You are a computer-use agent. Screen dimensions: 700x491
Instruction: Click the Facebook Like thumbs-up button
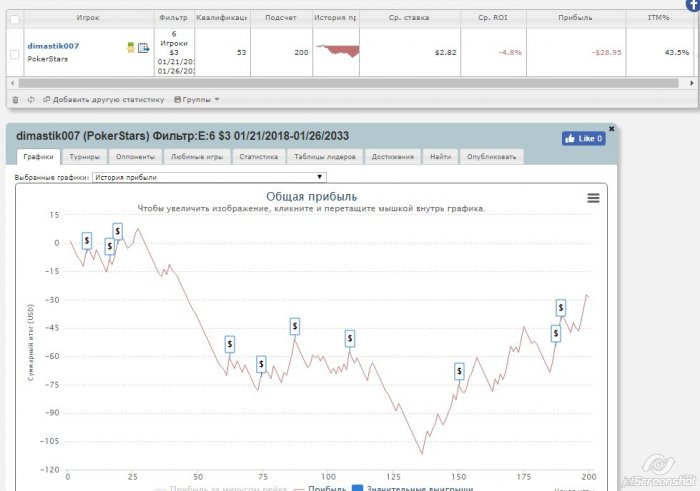click(583, 138)
